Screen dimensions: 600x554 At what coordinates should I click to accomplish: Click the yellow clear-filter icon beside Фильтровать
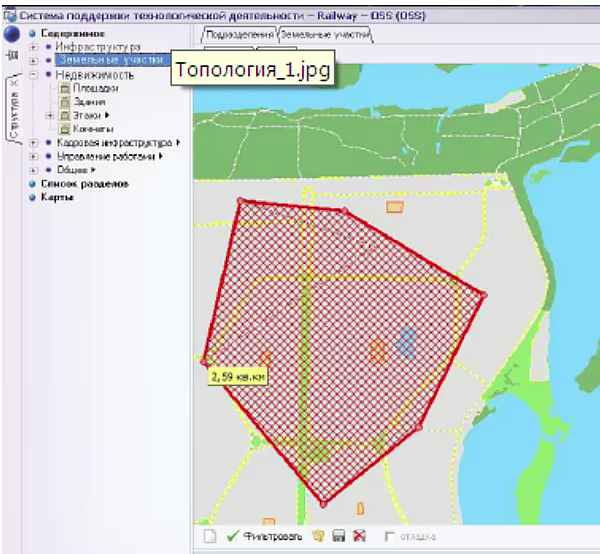point(321,537)
